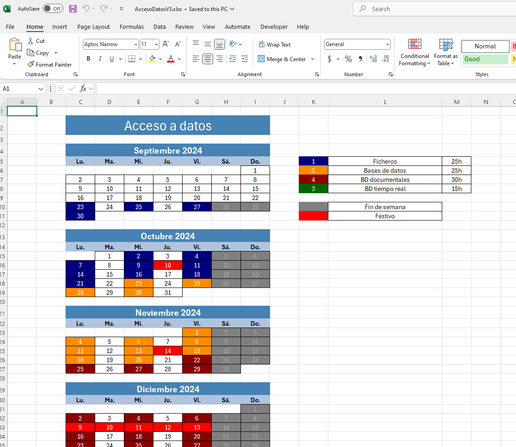The height and width of the screenshot is (447, 516).
Task: Choose Top Align icon
Action: click(x=196, y=44)
